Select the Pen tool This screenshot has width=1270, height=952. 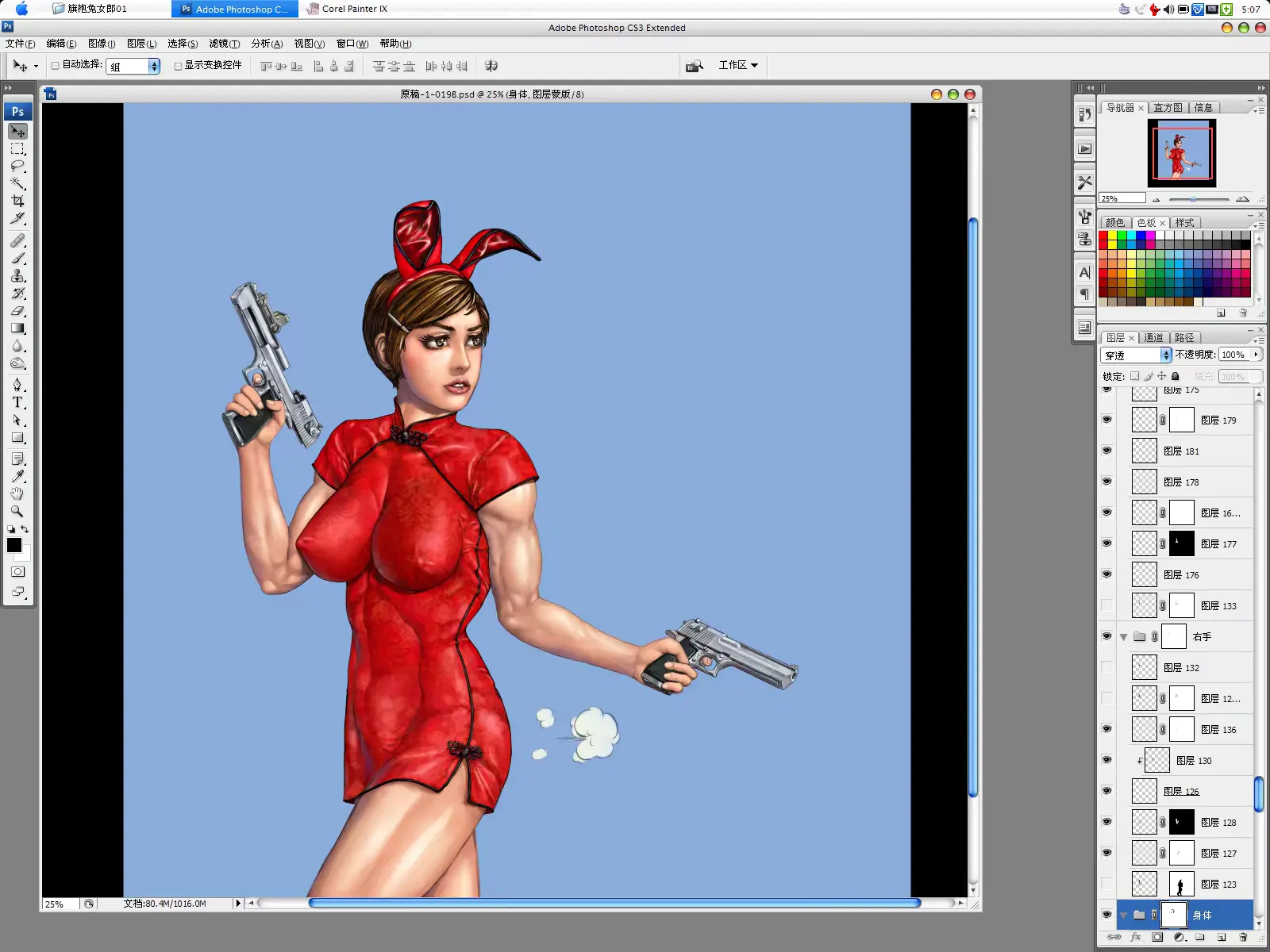pos(17,385)
